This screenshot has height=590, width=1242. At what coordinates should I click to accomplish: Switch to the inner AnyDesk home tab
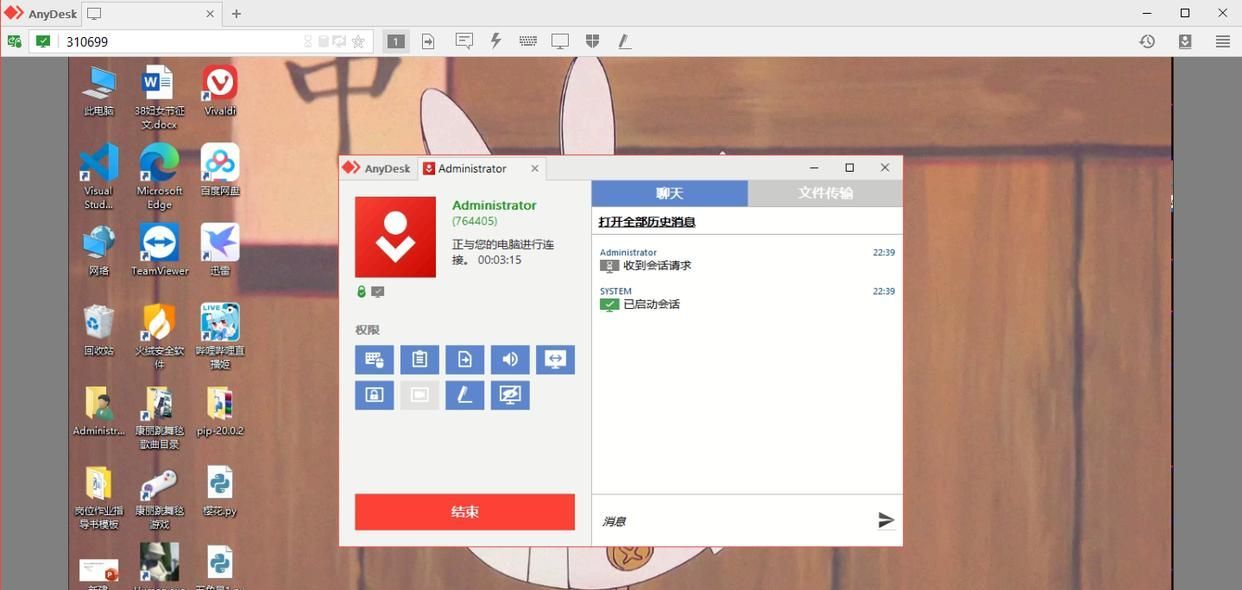[x=378, y=168]
